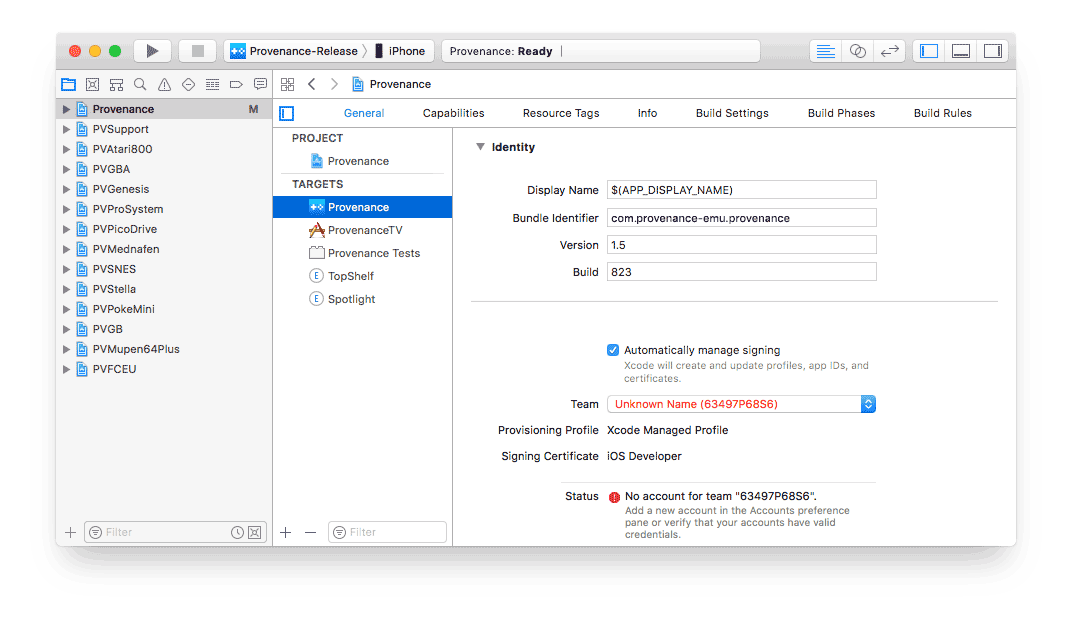Image resolution: width=1072 pixels, height=626 pixels.
Task: Select the Spotlight extension target
Action: tap(362, 299)
